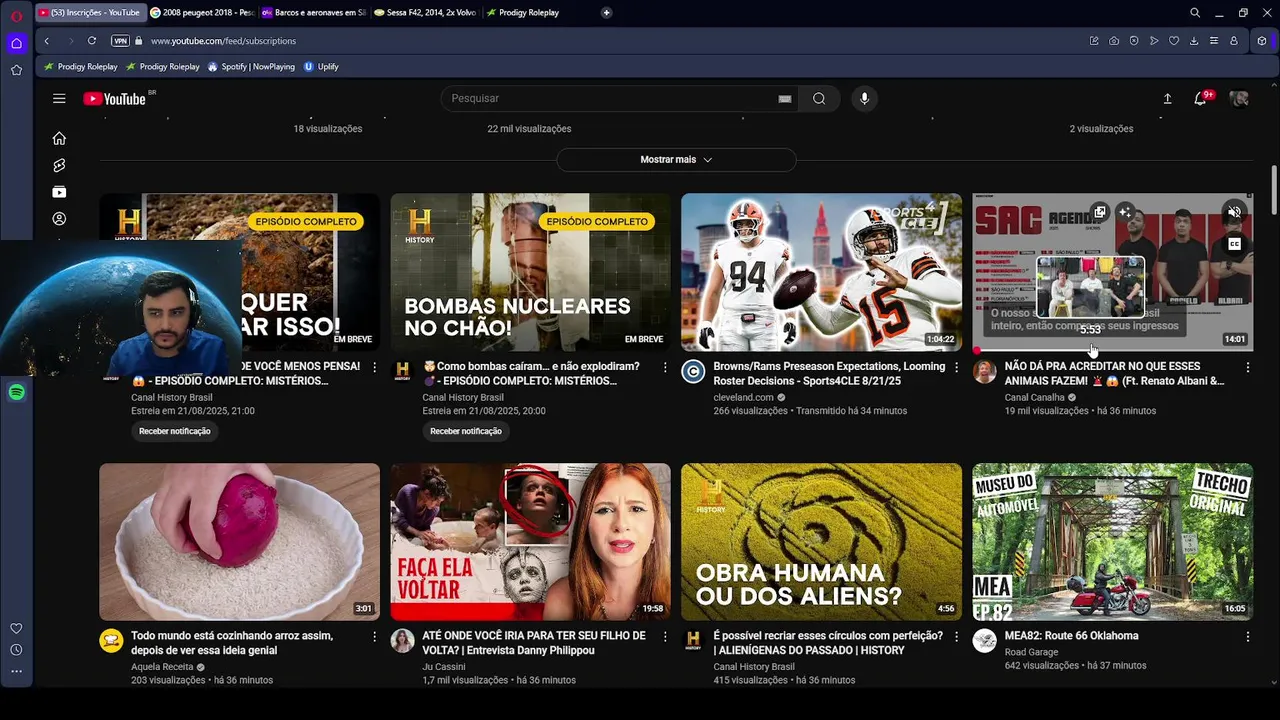Take a snapshot with the camera icon in address bar
The width and height of the screenshot is (1280, 720).
tap(1114, 41)
